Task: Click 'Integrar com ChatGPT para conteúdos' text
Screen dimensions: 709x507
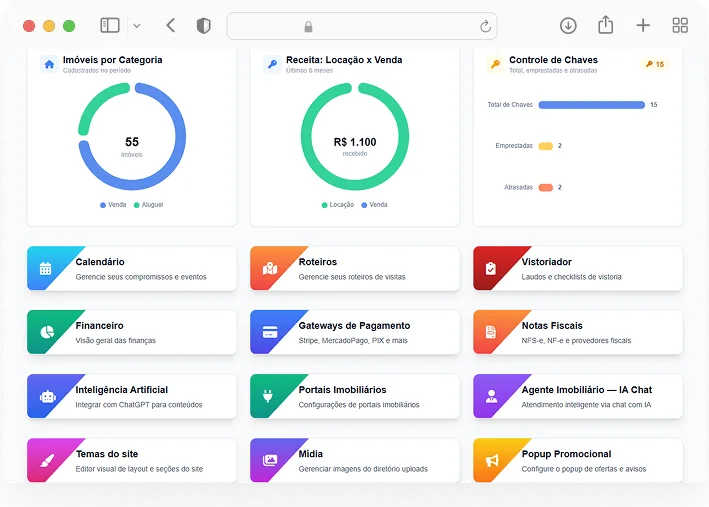Action: (139, 405)
